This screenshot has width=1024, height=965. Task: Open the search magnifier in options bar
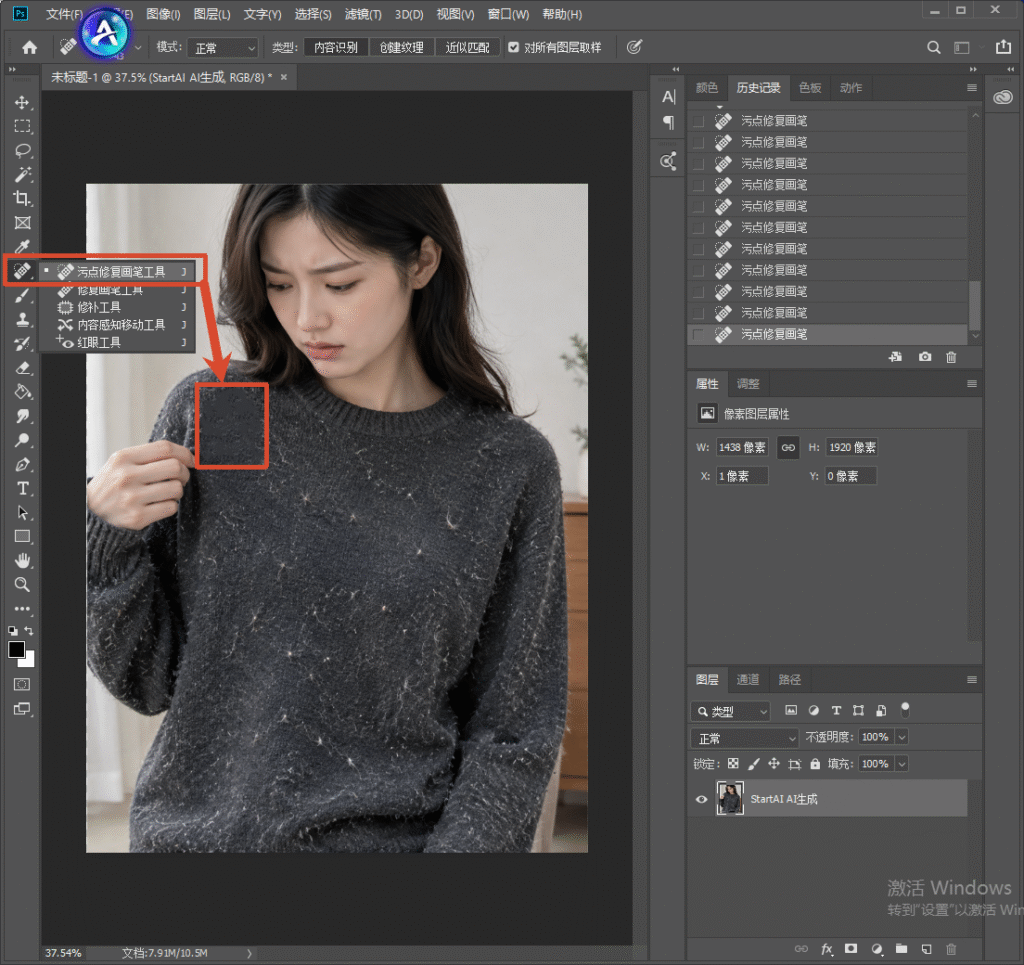(x=934, y=48)
